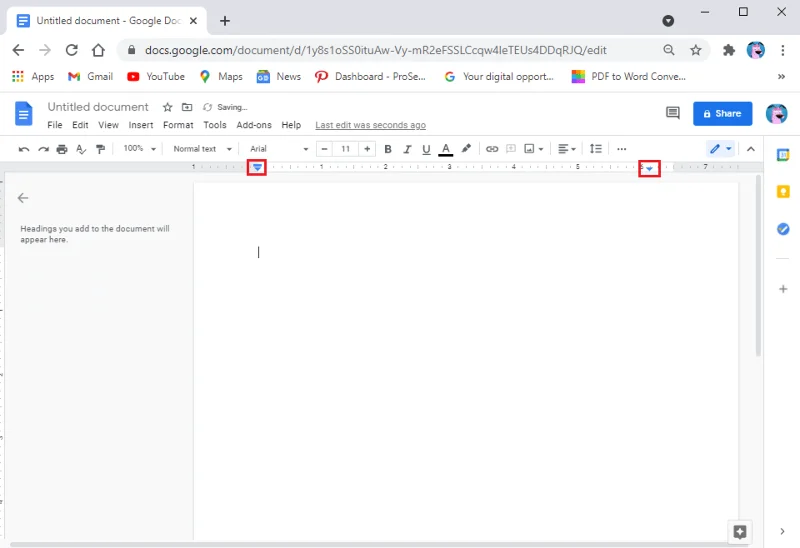This screenshot has width=800, height=548.
Task: Redo the last action
Action: pos(43,149)
